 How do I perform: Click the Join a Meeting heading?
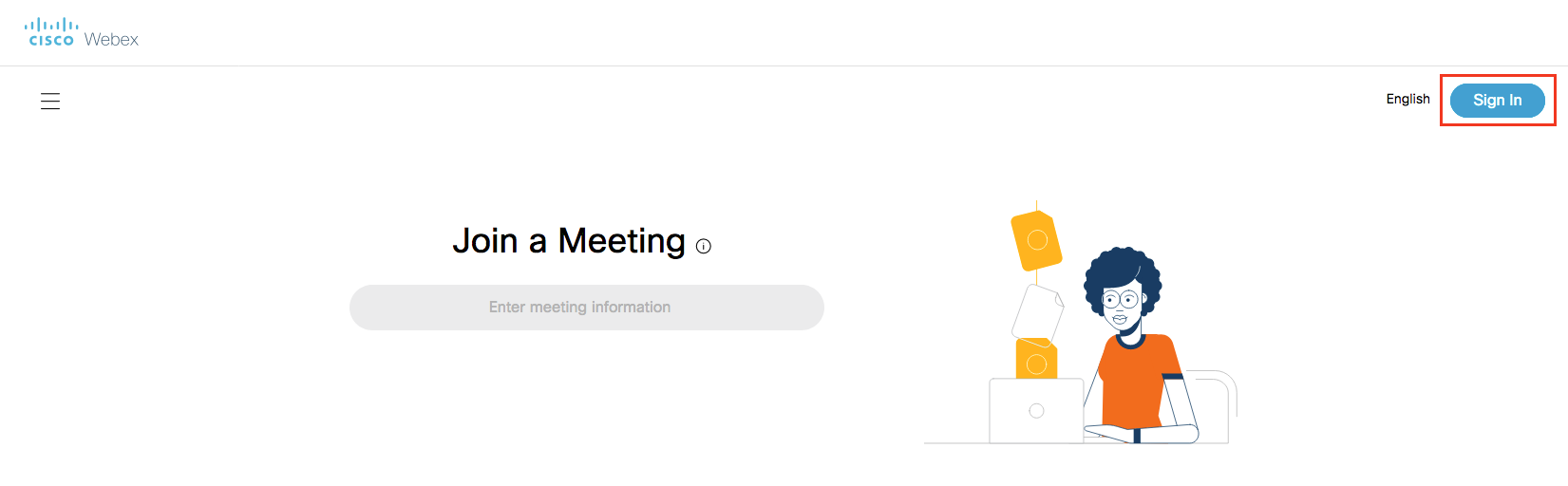(x=568, y=241)
